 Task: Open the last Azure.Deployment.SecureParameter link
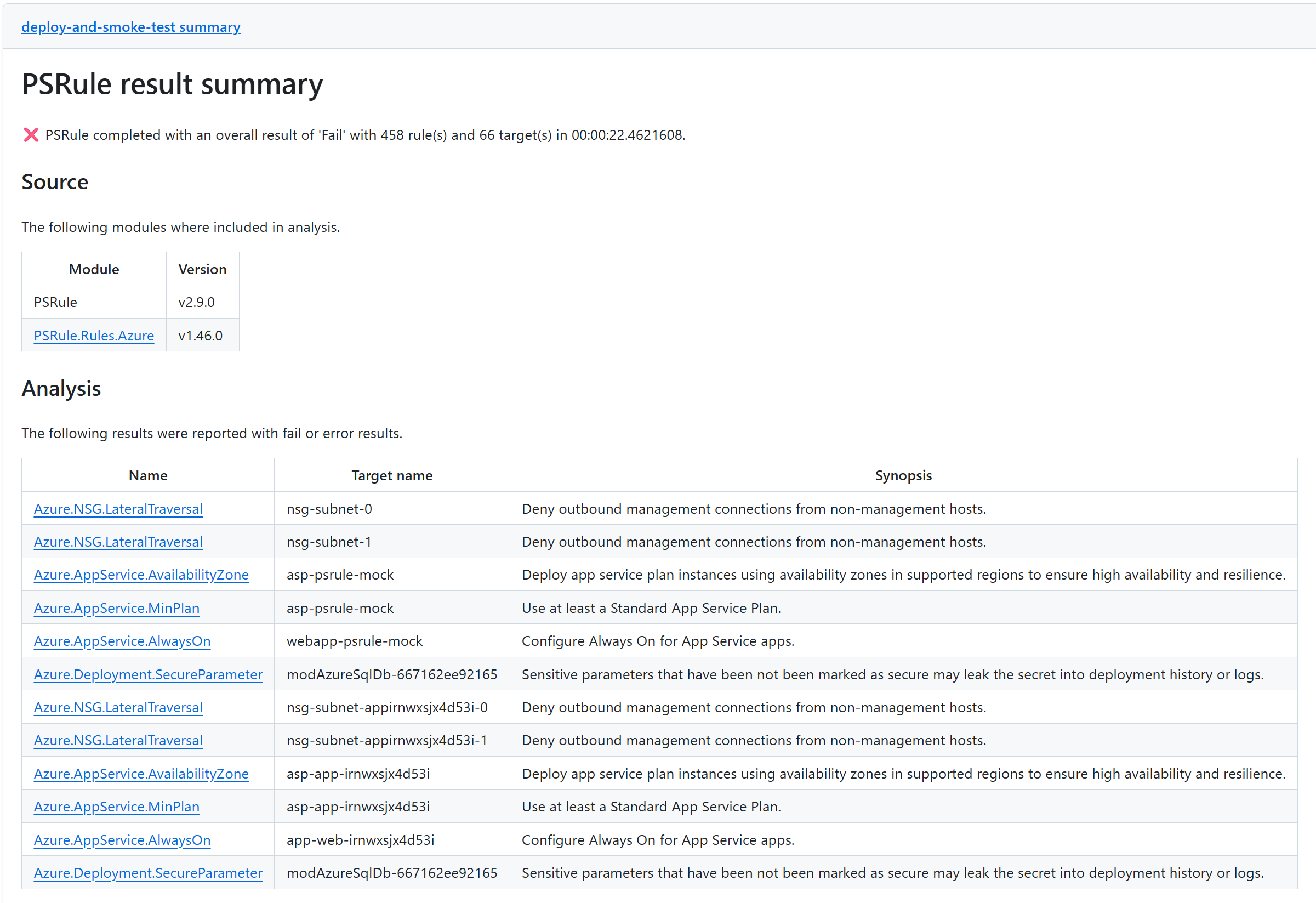click(148, 872)
